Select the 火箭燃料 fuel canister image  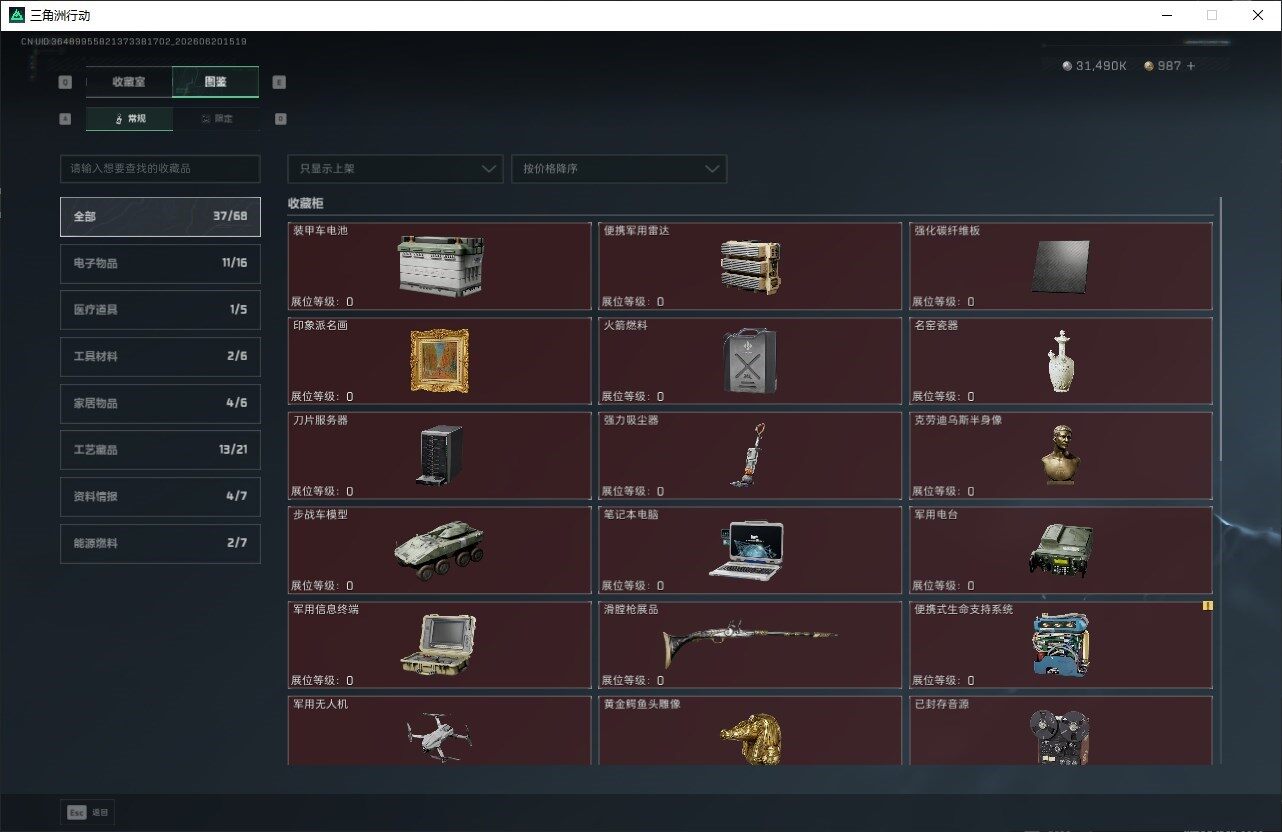coord(750,361)
